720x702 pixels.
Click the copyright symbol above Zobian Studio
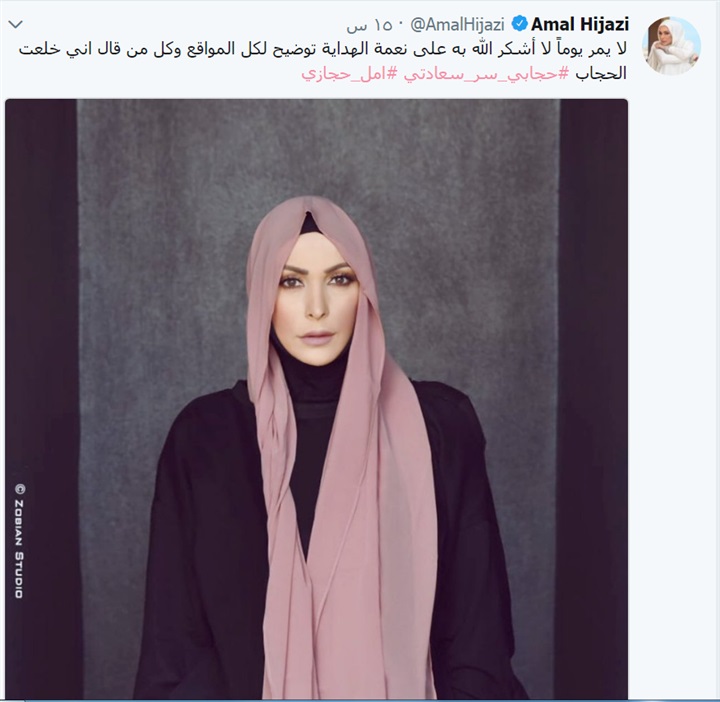click(x=19, y=489)
